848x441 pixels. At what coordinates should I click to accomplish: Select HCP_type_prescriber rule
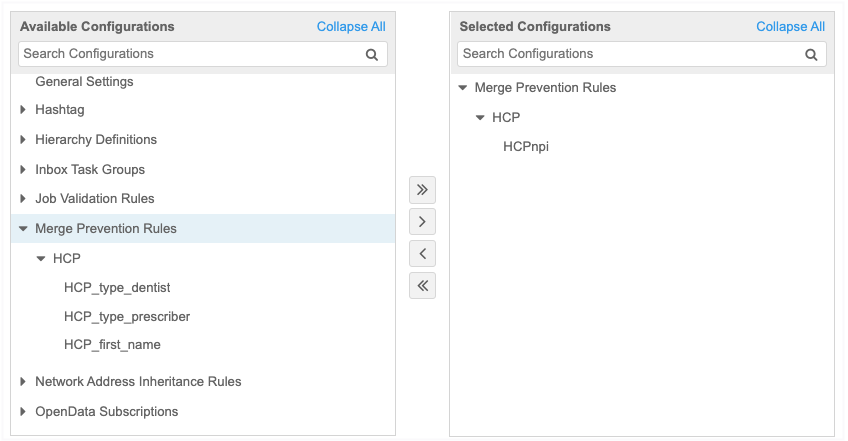coord(127,317)
